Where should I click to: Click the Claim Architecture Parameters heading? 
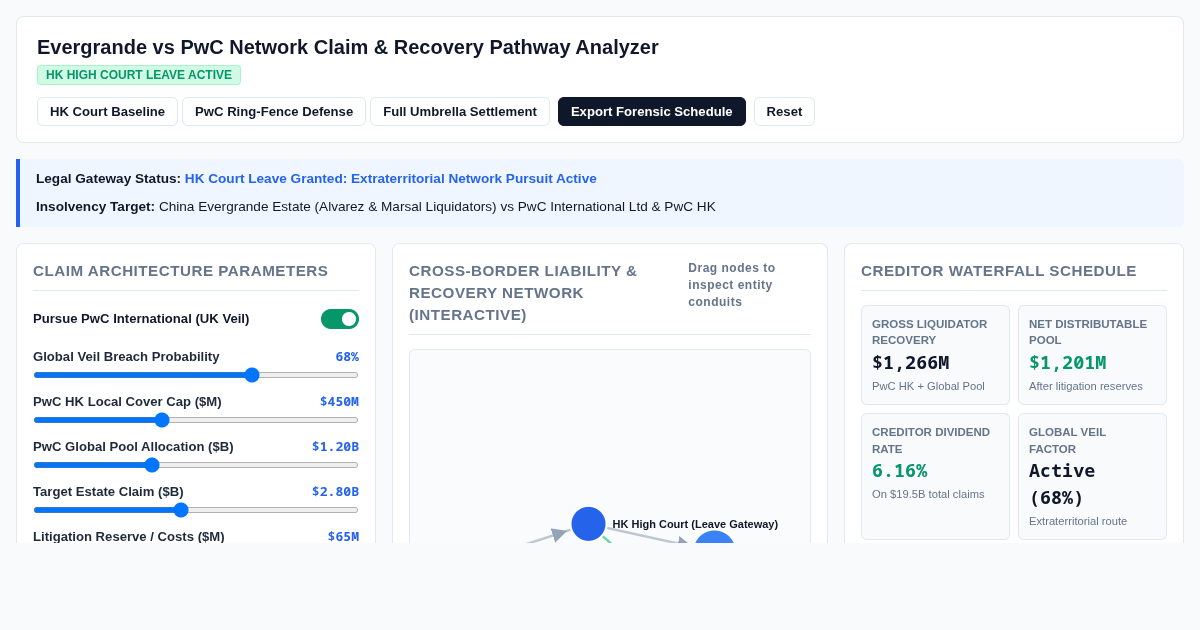coord(181,271)
